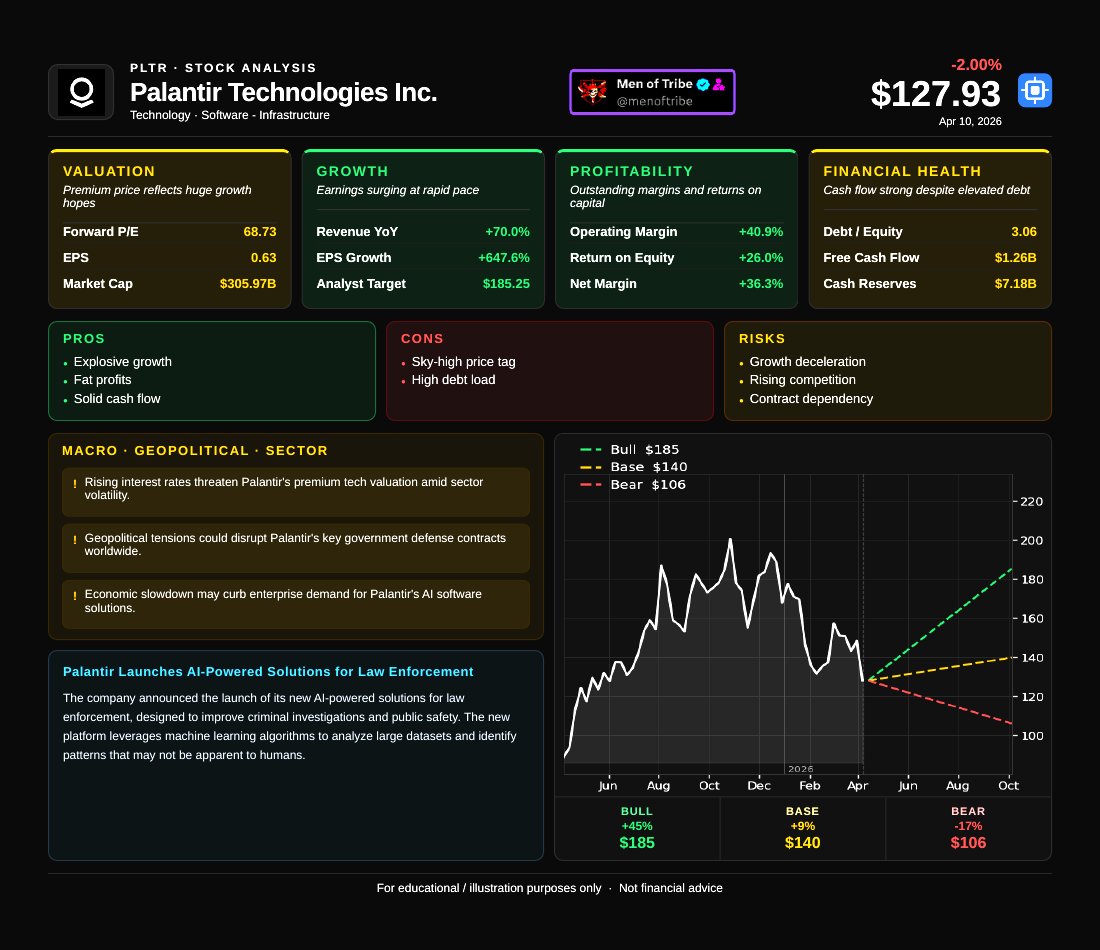Screen dimensions: 1100x950
Task: Click the Cash Reserves value $7.18B
Action: pyautogui.click(x=1015, y=283)
